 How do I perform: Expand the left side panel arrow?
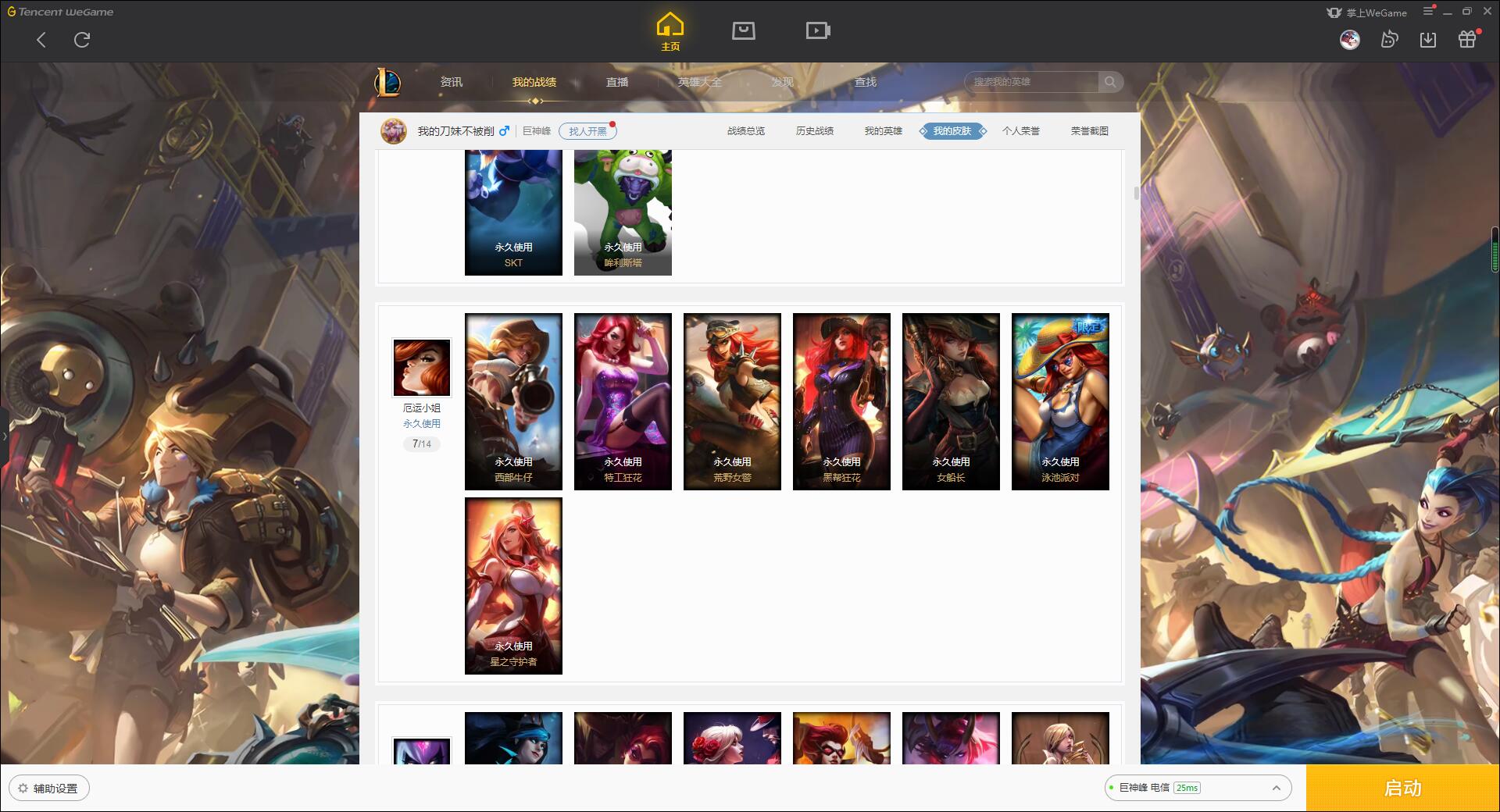[4, 436]
